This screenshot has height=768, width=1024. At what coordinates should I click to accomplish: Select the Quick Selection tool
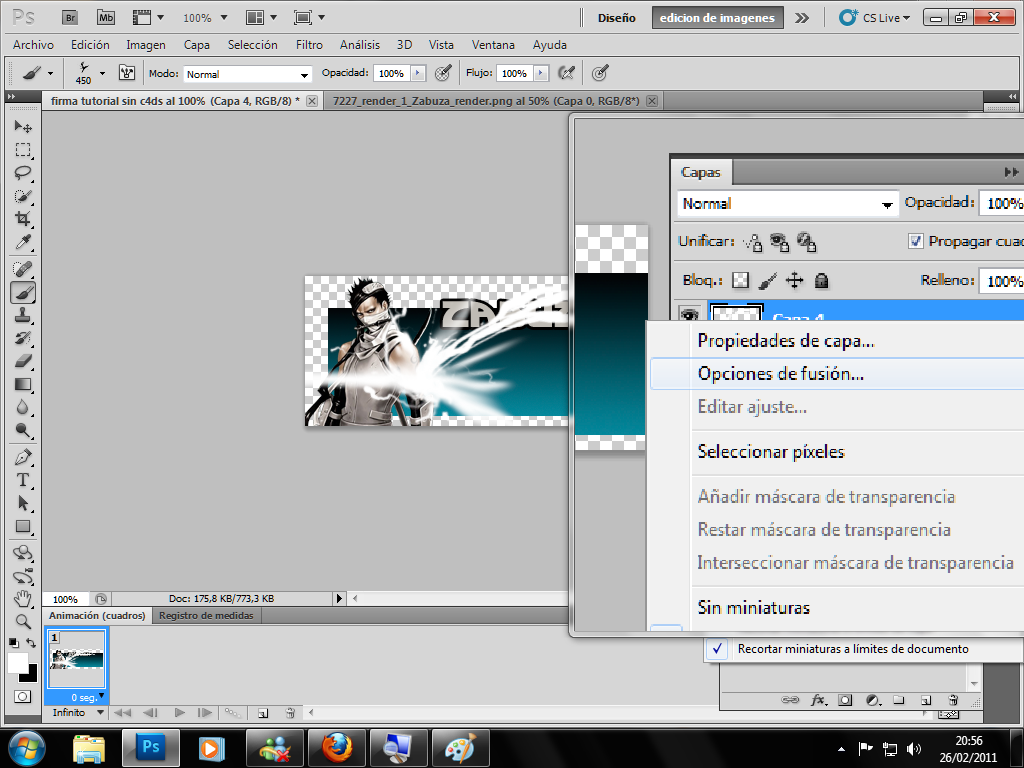[x=23, y=196]
